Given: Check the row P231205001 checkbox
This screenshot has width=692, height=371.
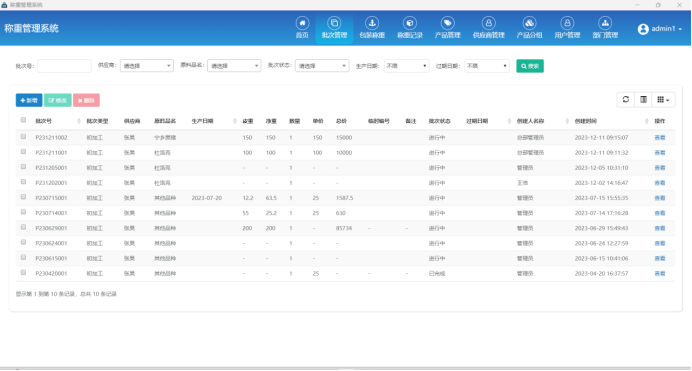Looking at the screenshot, I should pyautogui.click(x=23, y=167).
